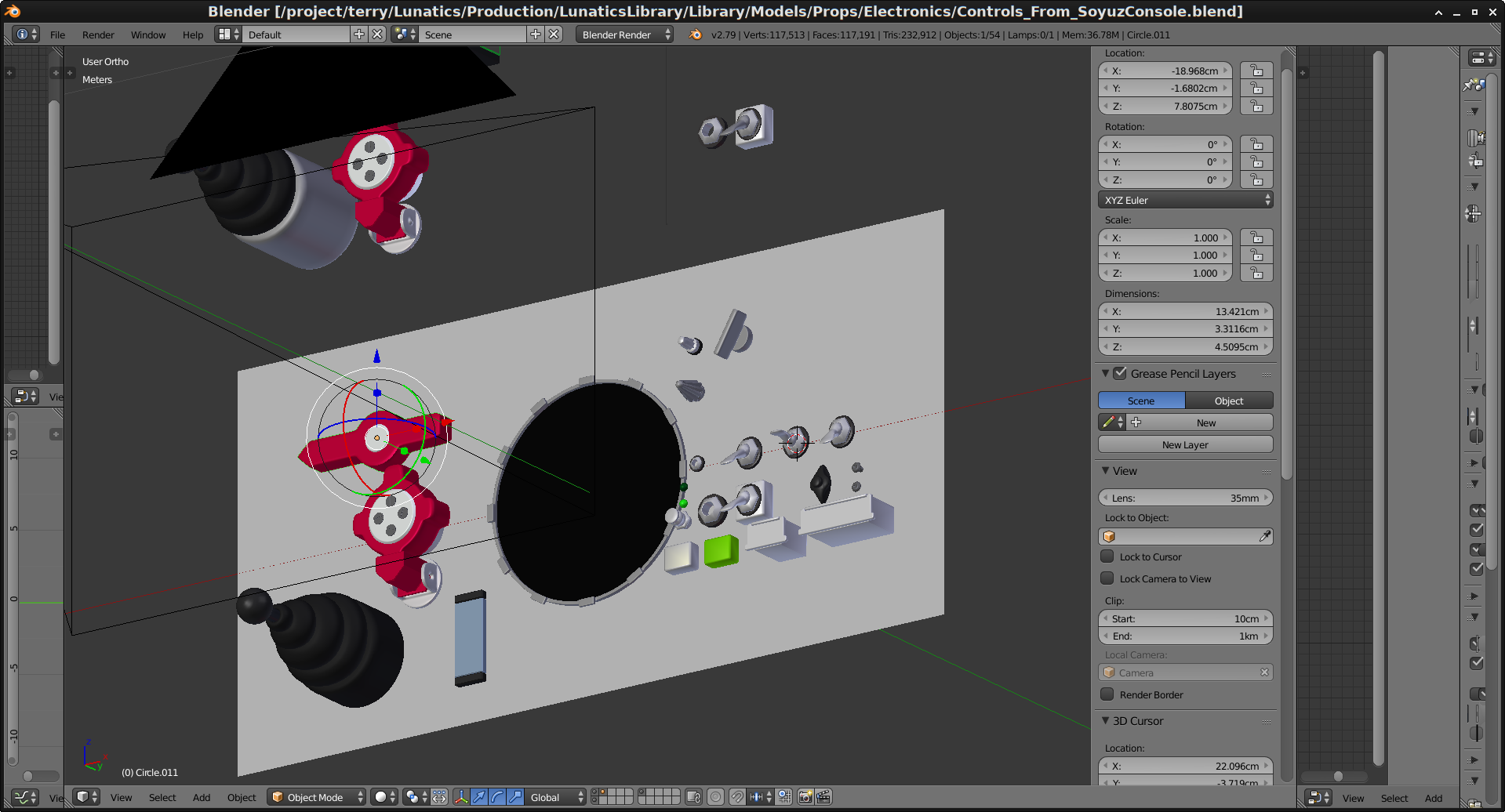
Task: Click the OpenGL render animation clapper icon
Action: (x=823, y=797)
